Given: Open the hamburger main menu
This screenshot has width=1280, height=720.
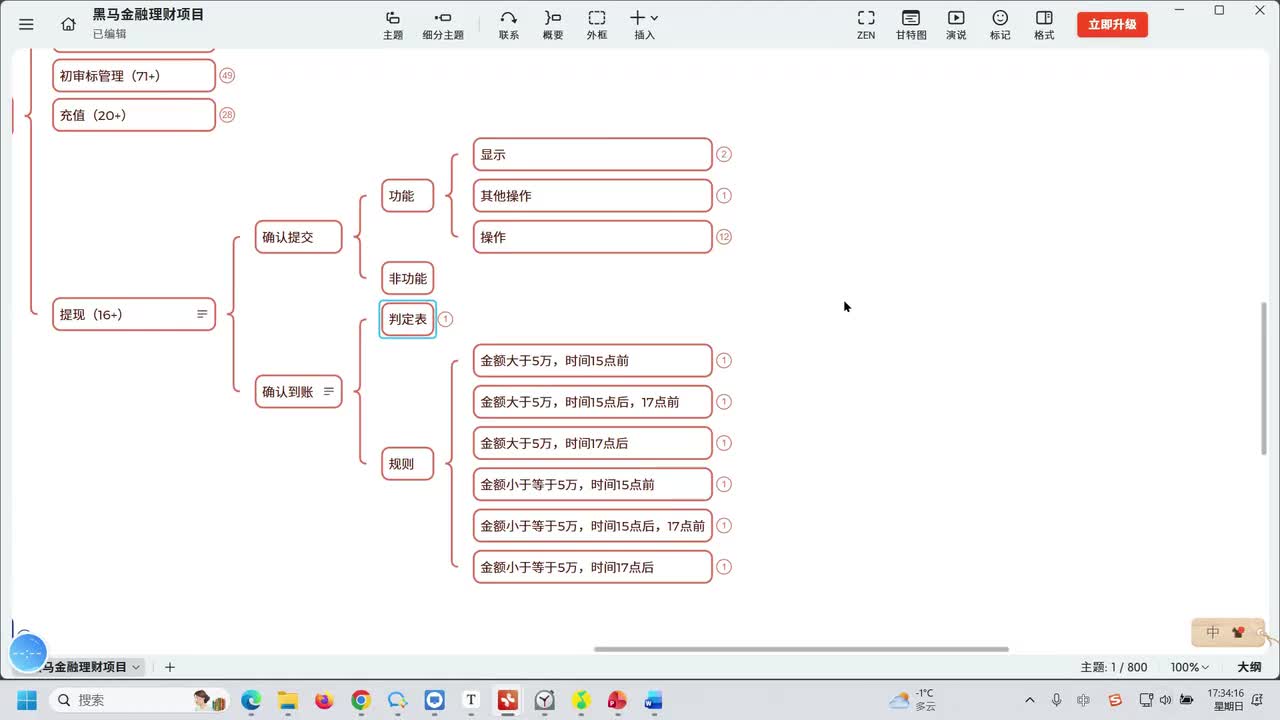Looking at the screenshot, I should point(26,24).
